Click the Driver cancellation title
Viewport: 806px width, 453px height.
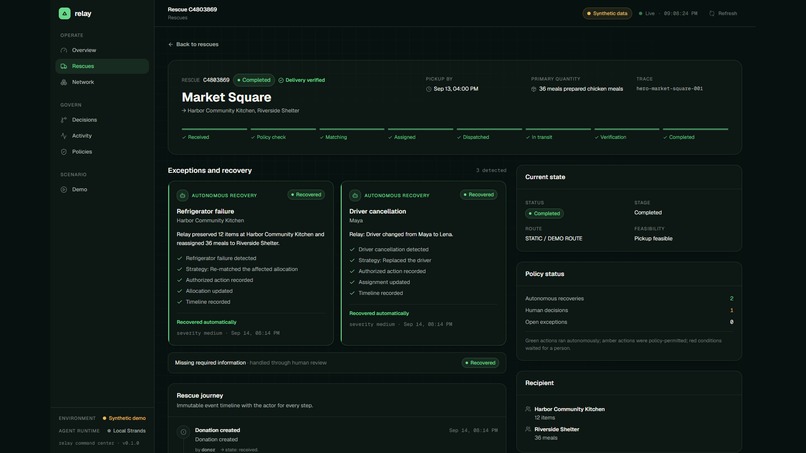coord(377,211)
